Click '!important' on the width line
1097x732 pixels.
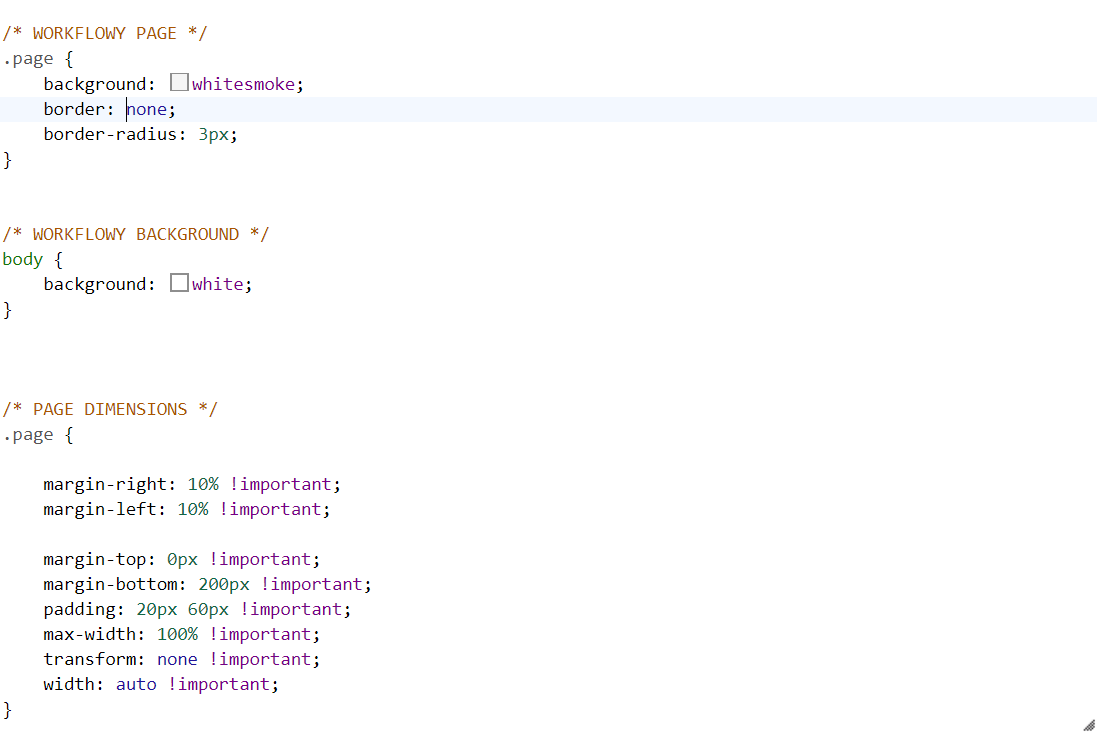218,684
